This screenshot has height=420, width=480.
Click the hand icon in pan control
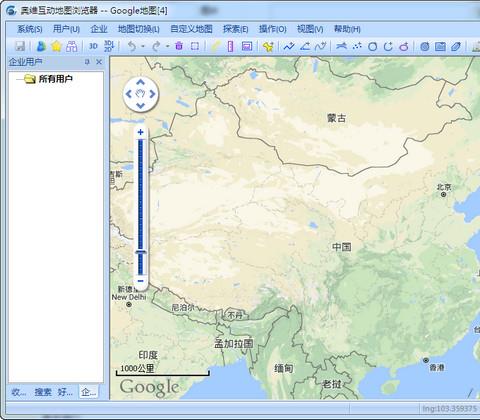click(x=140, y=94)
